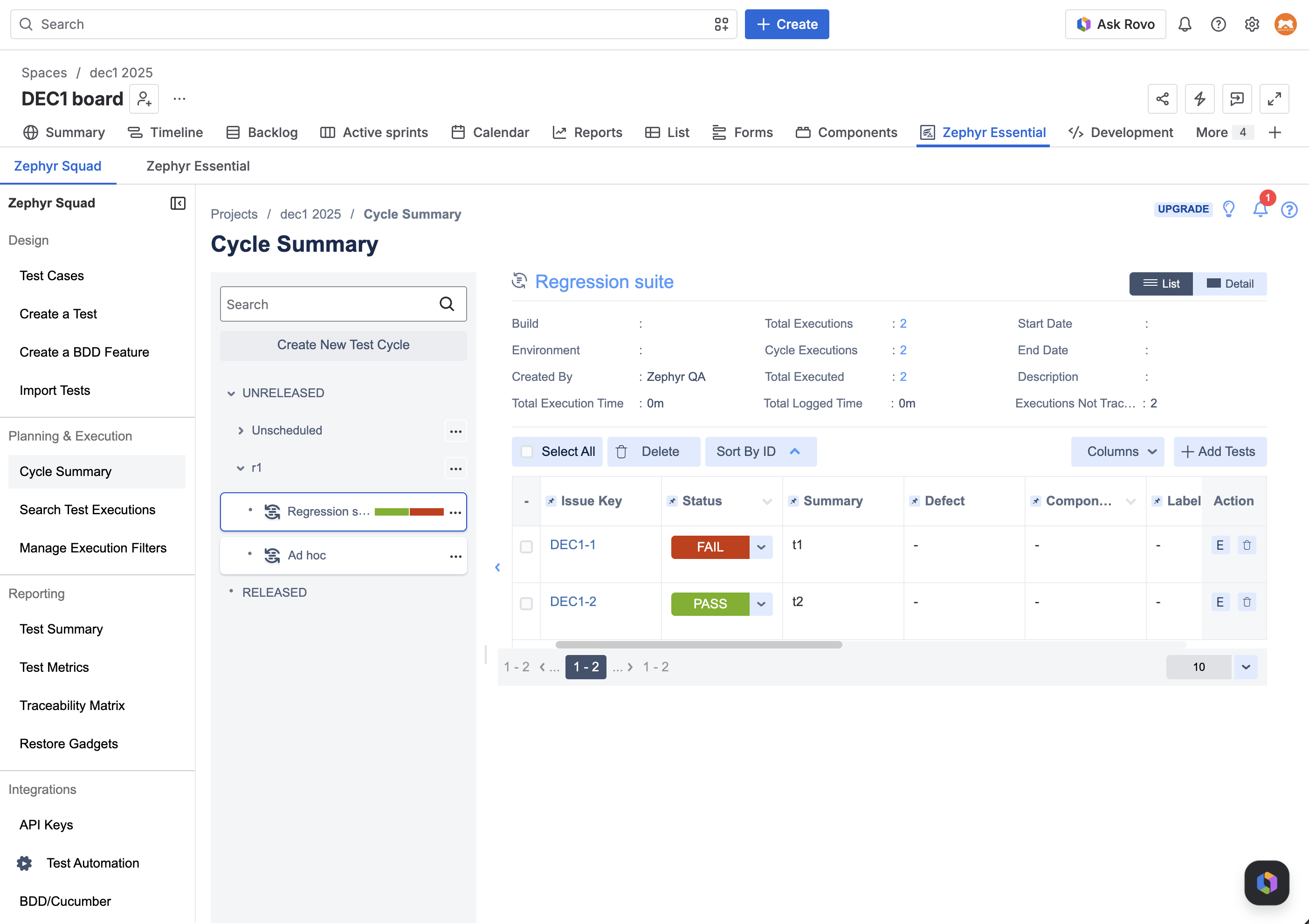This screenshot has height=924, width=1309.
Task: Open the Rovo chat floating button
Action: [x=1267, y=883]
